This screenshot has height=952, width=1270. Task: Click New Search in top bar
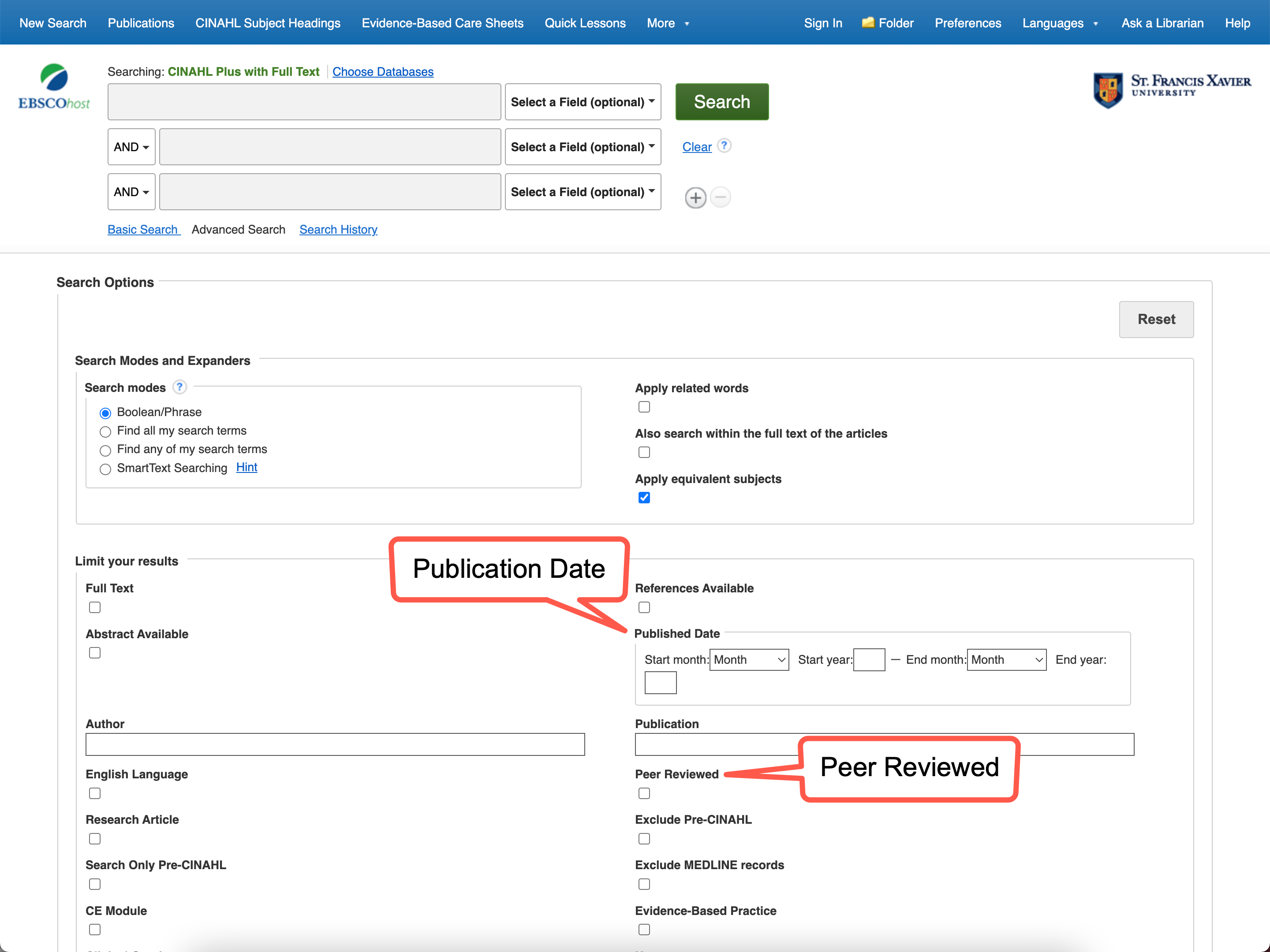[x=53, y=23]
